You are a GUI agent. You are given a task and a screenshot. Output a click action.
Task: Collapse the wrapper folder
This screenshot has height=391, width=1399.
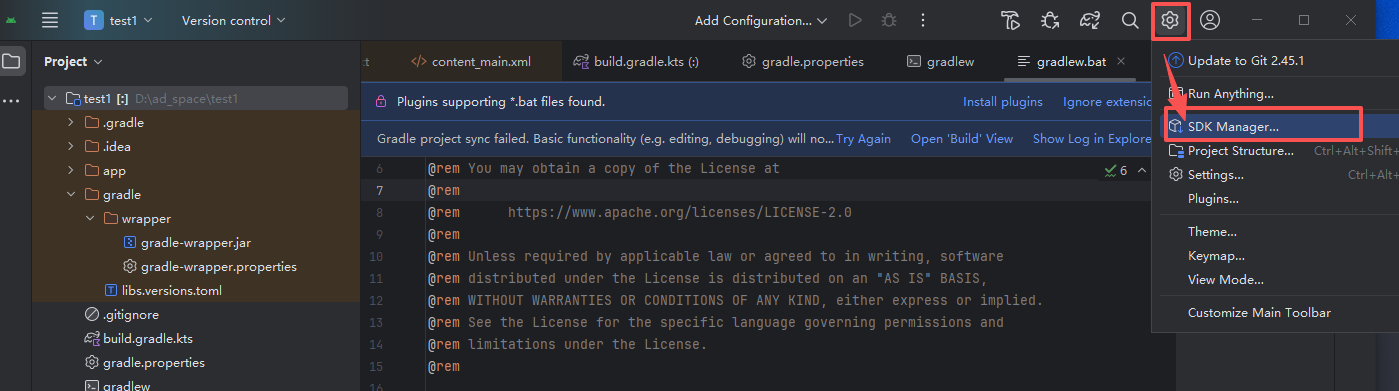tap(89, 218)
